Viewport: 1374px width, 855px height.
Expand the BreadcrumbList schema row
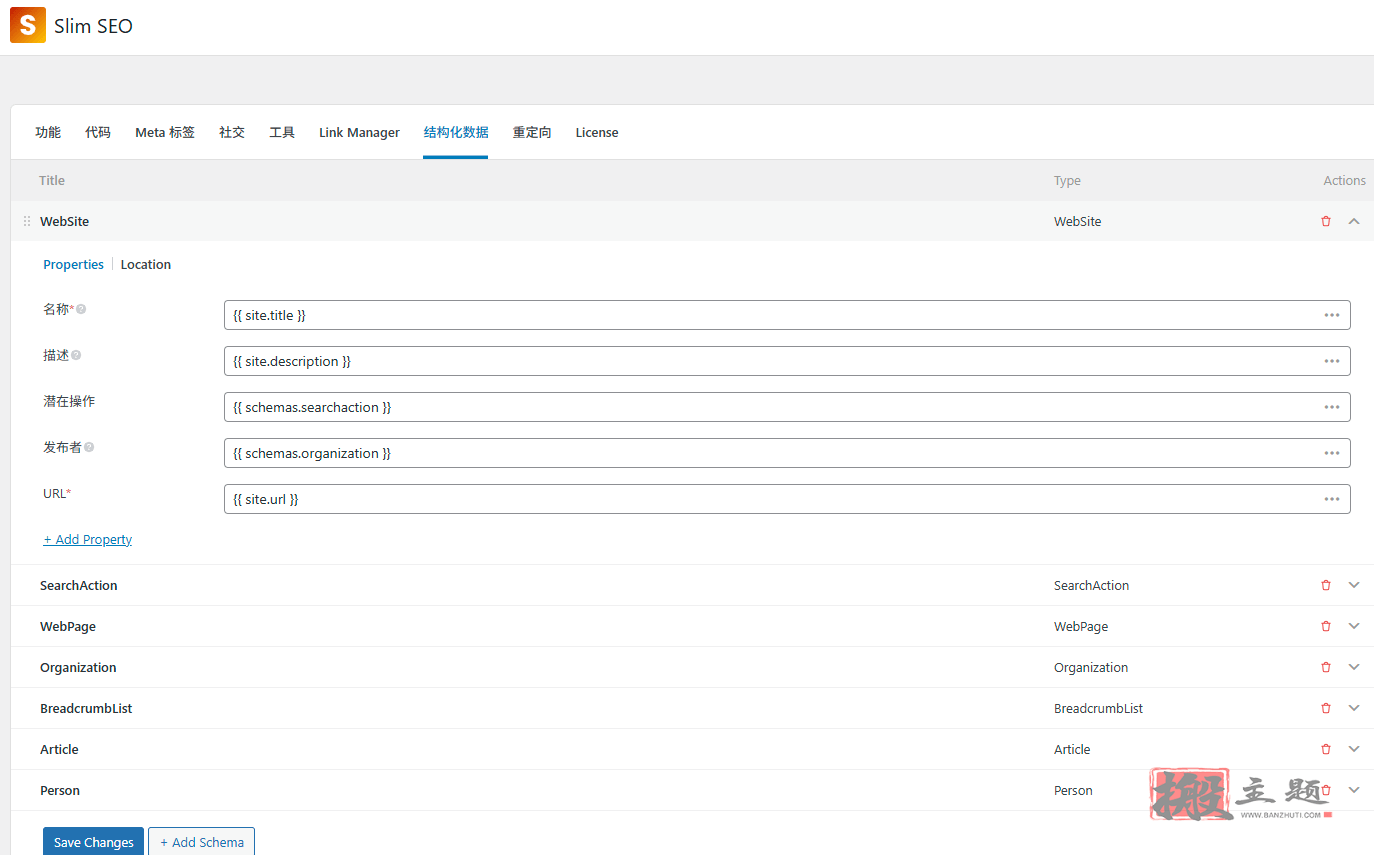[x=1355, y=708]
